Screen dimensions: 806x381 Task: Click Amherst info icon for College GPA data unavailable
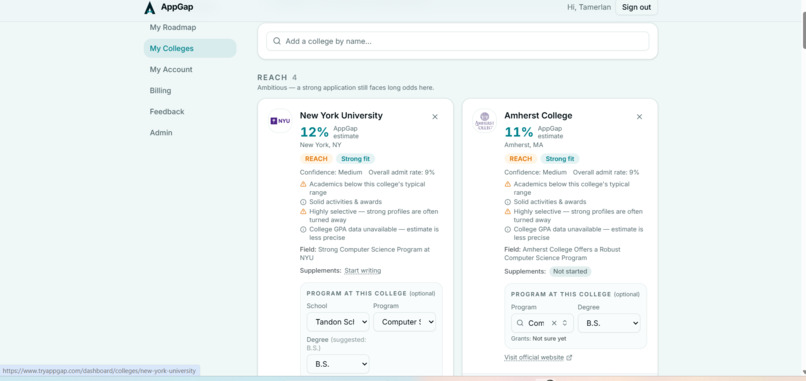pyautogui.click(x=508, y=229)
